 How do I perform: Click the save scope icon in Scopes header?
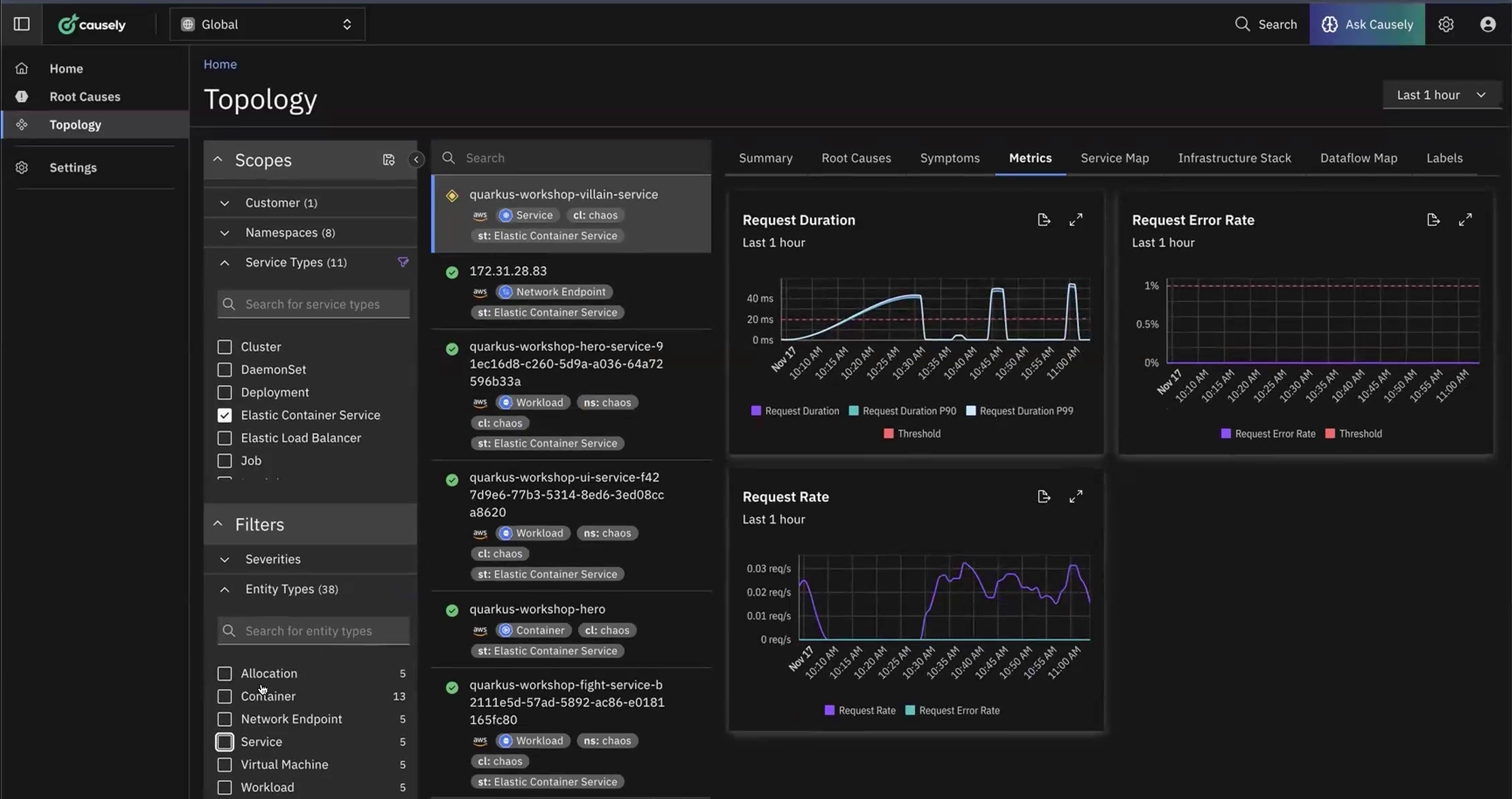[388, 160]
